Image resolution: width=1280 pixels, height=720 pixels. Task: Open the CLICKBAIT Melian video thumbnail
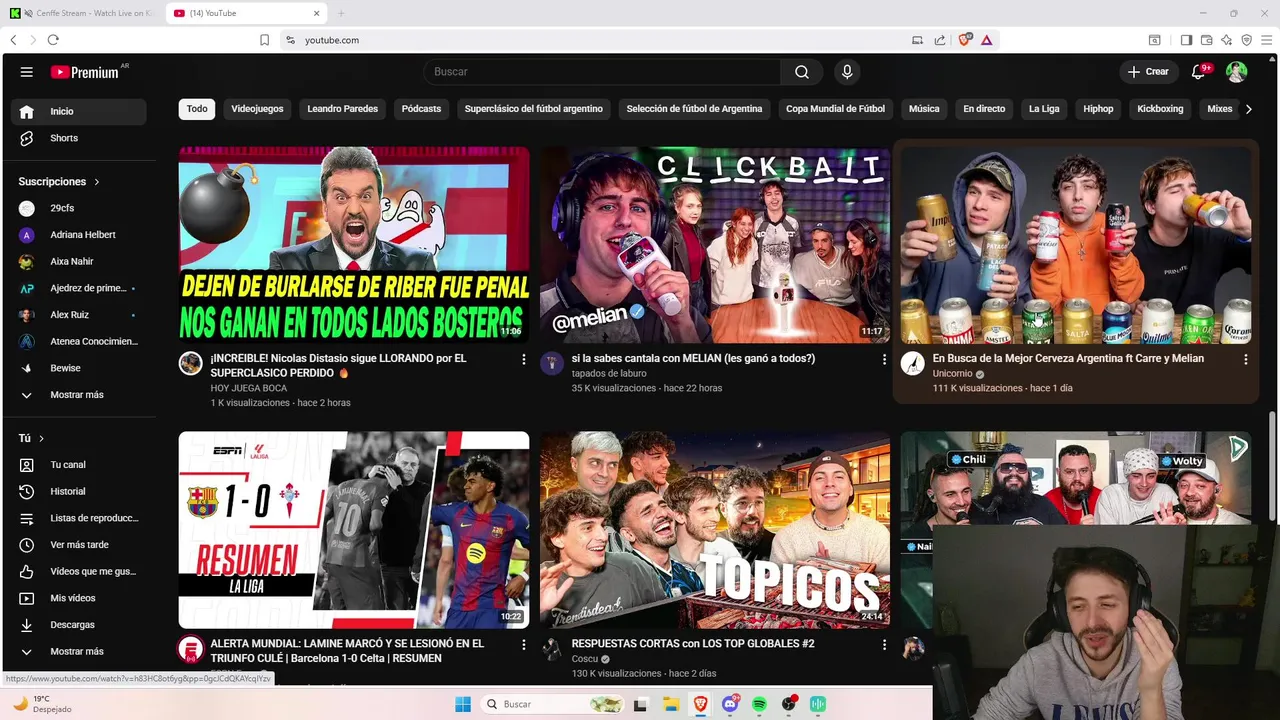point(715,245)
